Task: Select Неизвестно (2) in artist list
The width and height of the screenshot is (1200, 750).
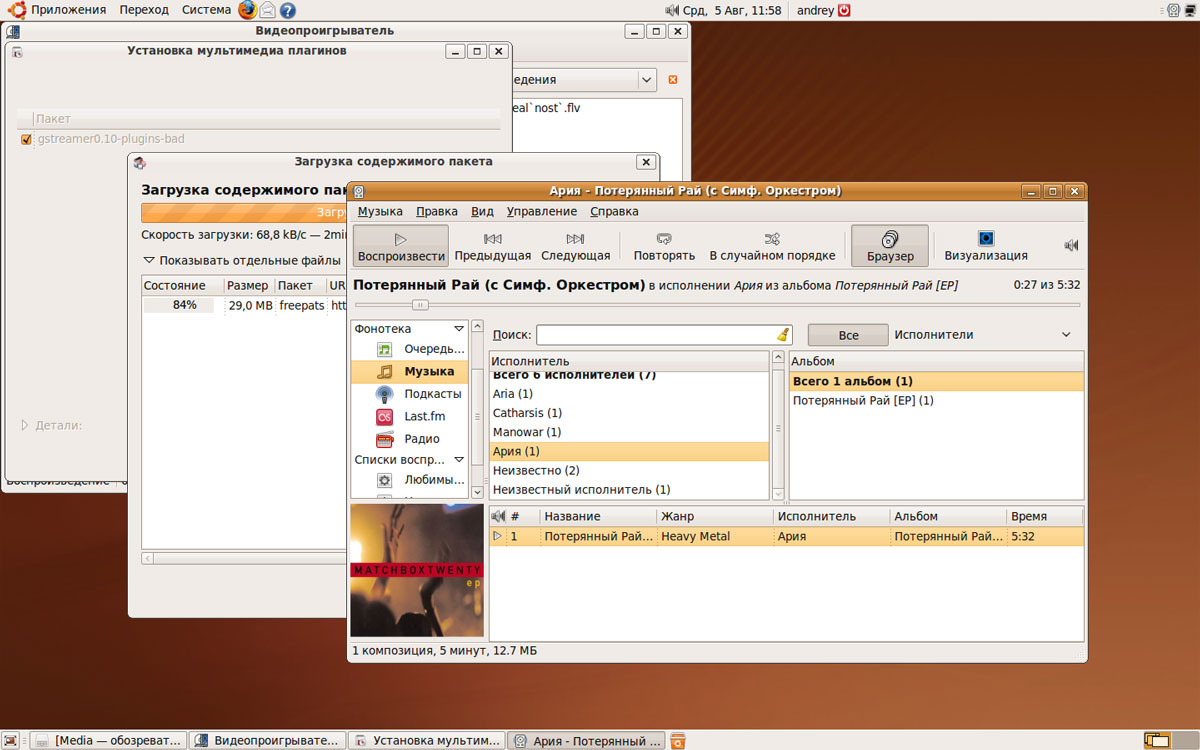Action: [x=628, y=470]
